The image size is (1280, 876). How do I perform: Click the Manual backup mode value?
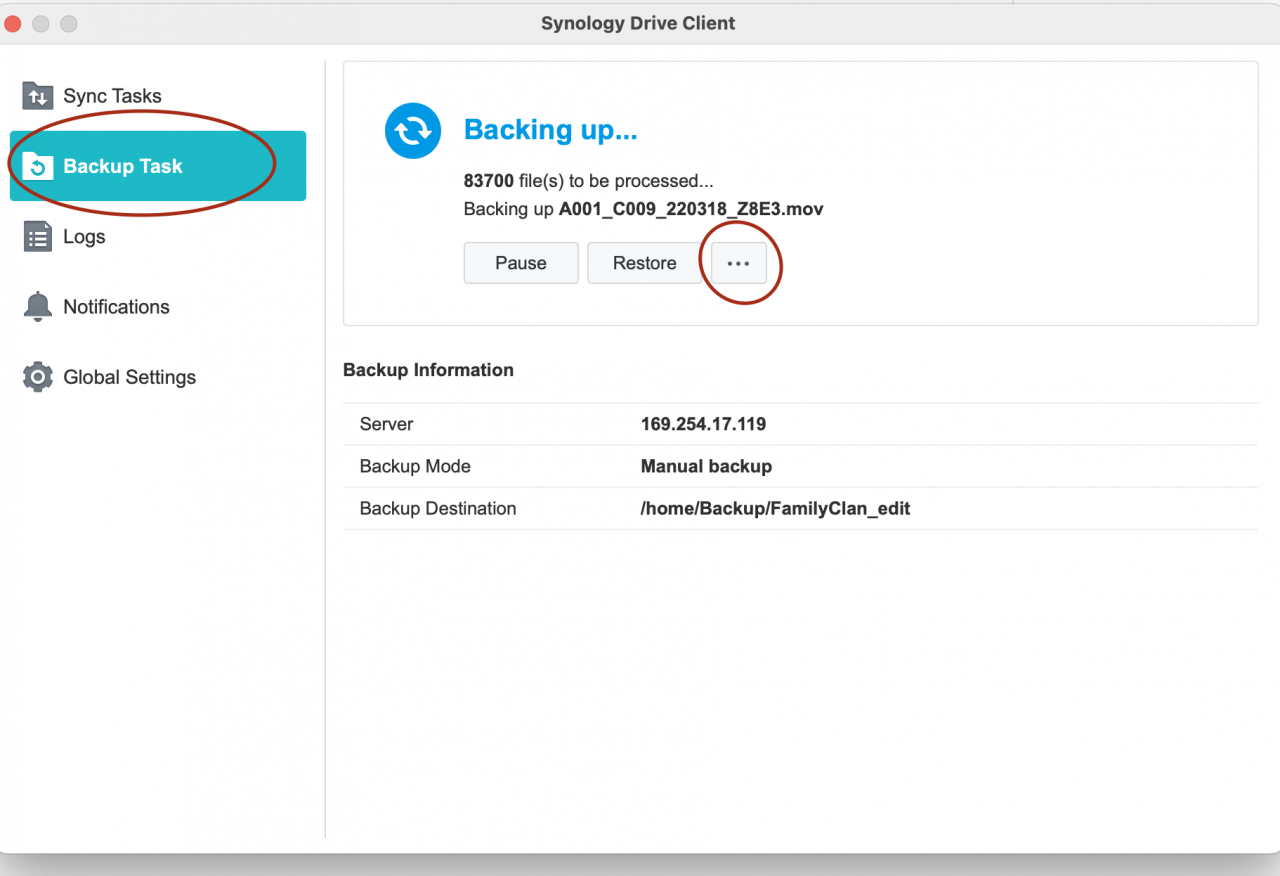(706, 466)
